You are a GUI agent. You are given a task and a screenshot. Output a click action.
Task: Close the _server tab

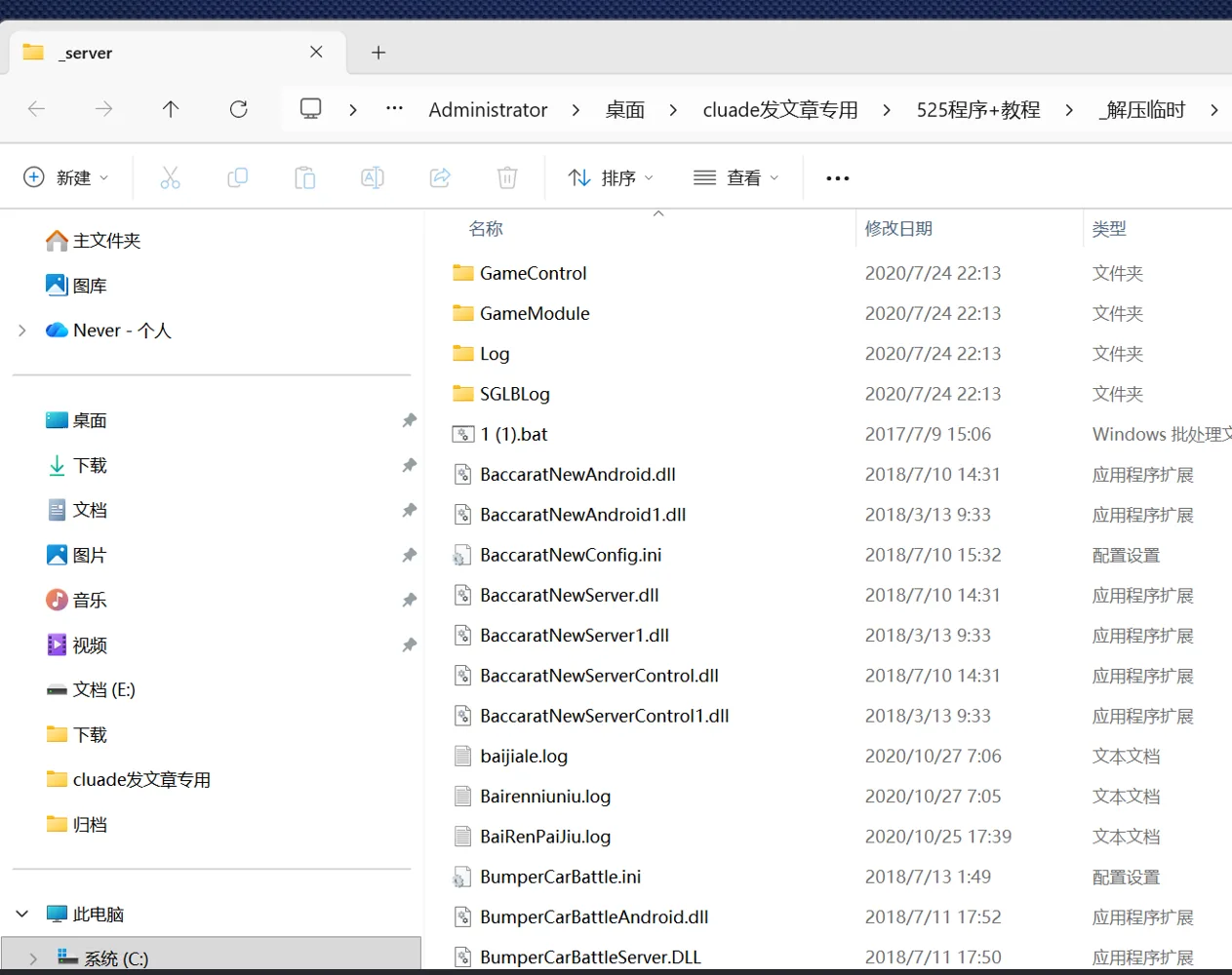click(316, 52)
